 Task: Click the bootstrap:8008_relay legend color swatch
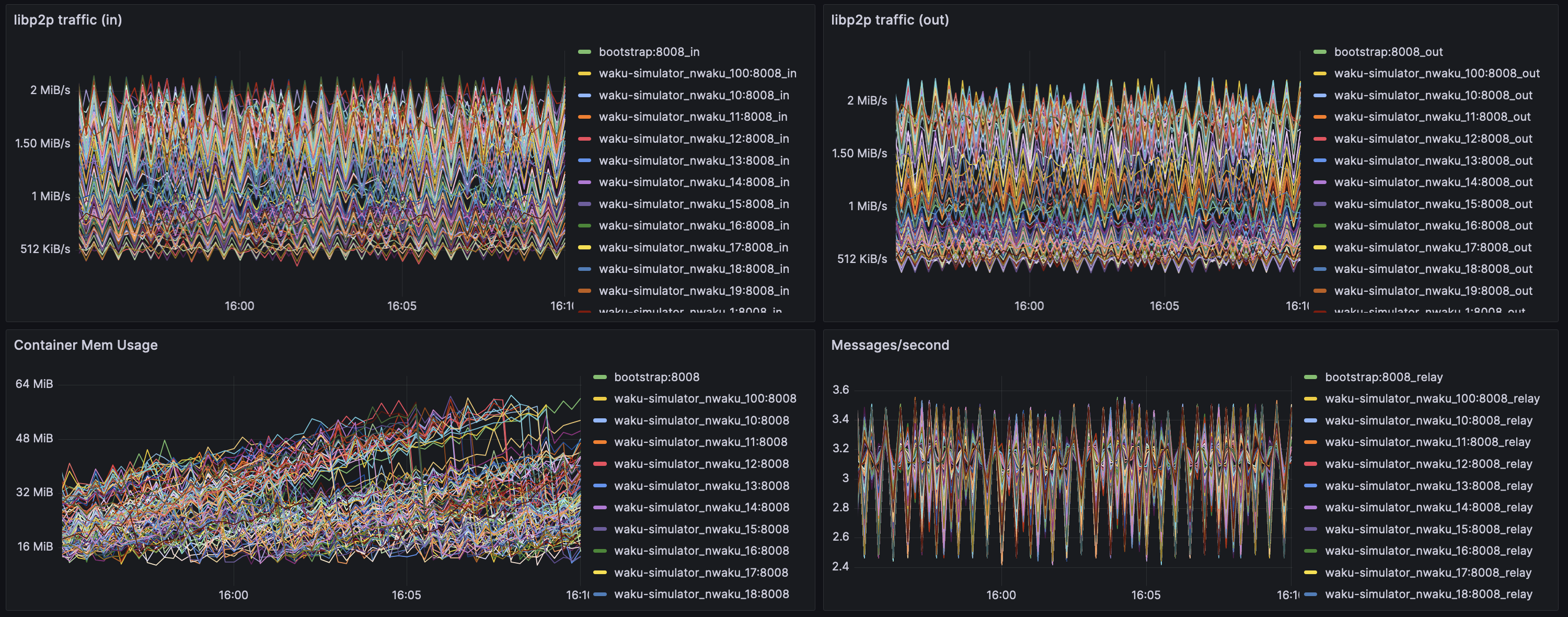1310,377
